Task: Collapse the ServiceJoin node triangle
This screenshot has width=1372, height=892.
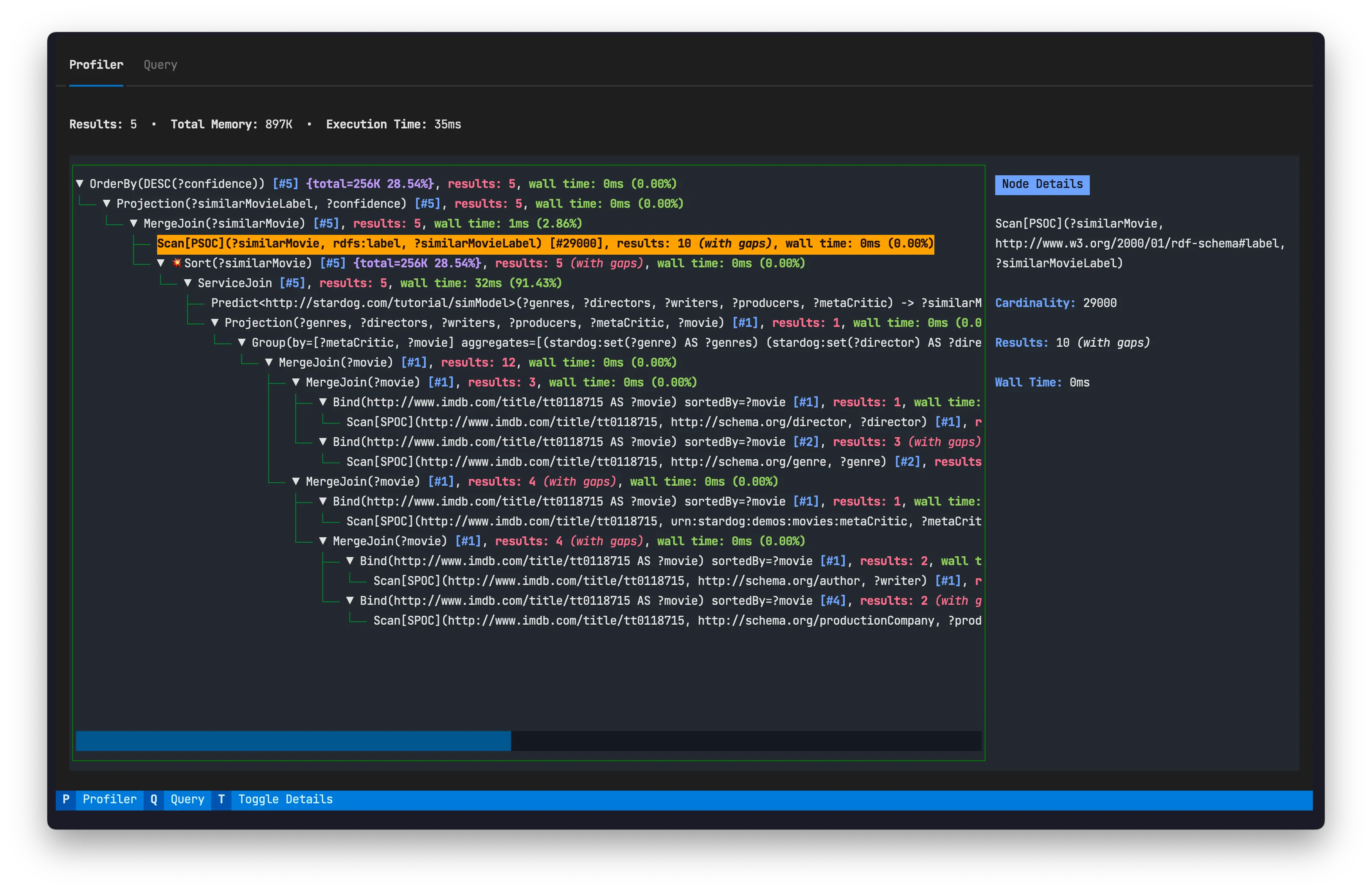Action: coord(188,283)
